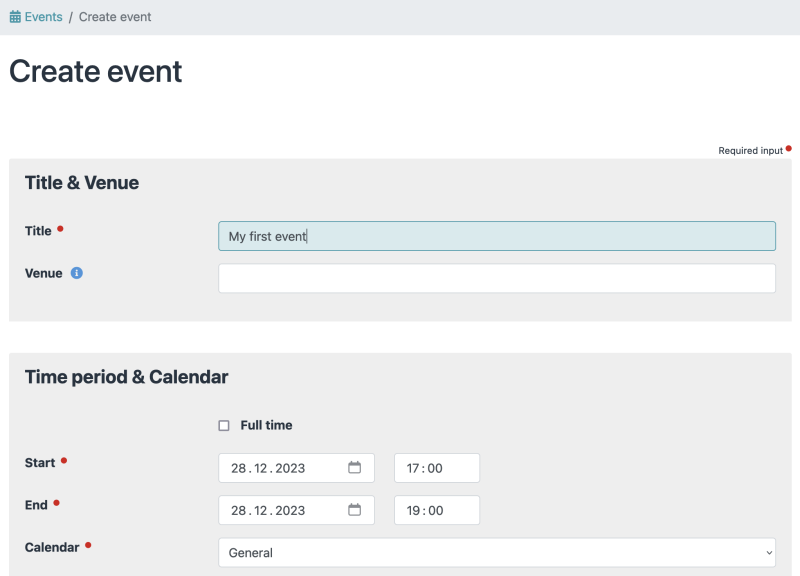Open the date picker for the End date
The height and width of the screenshot is (576, 800).
355,510
